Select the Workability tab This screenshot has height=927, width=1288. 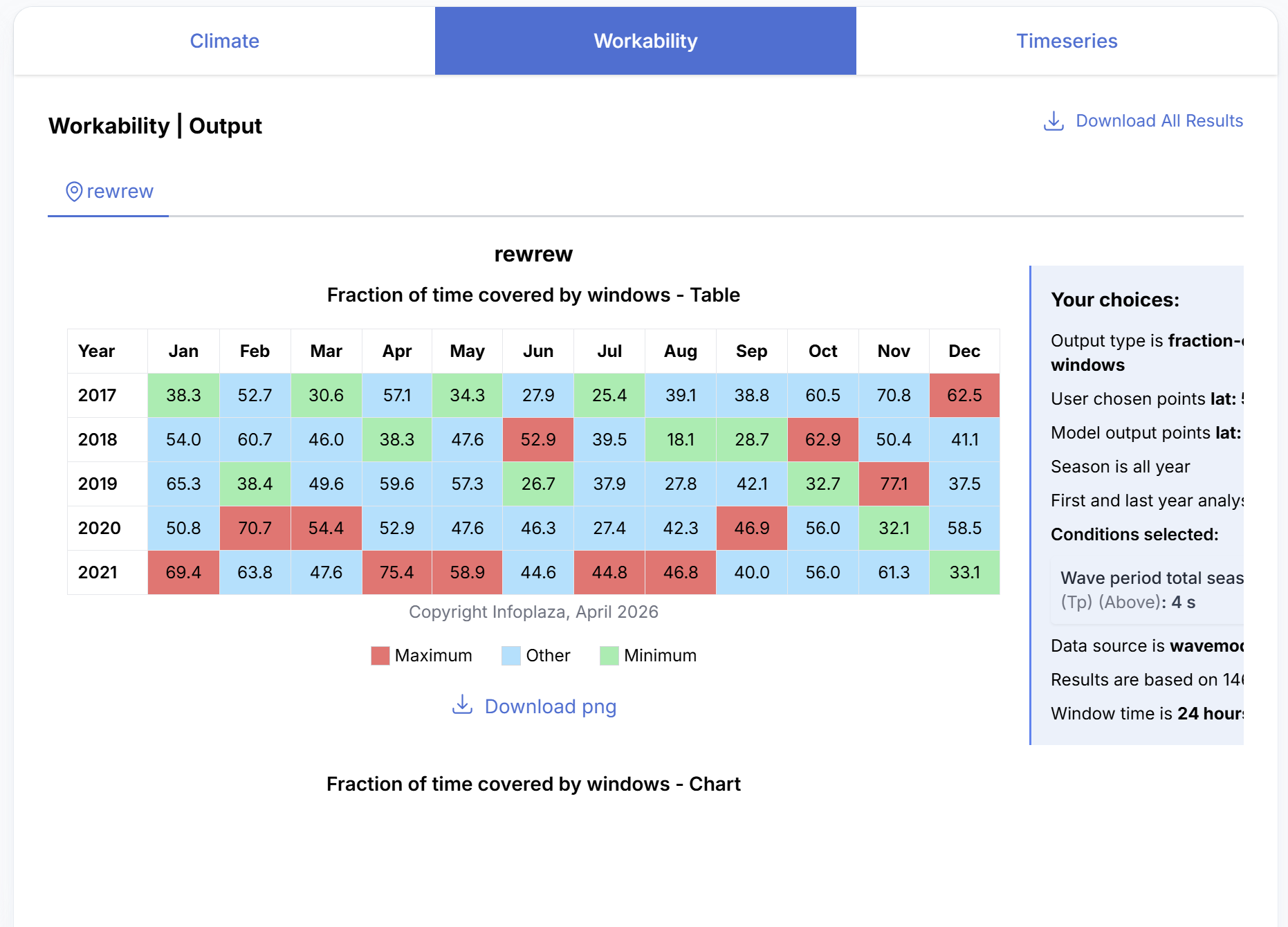pos(645,41)
